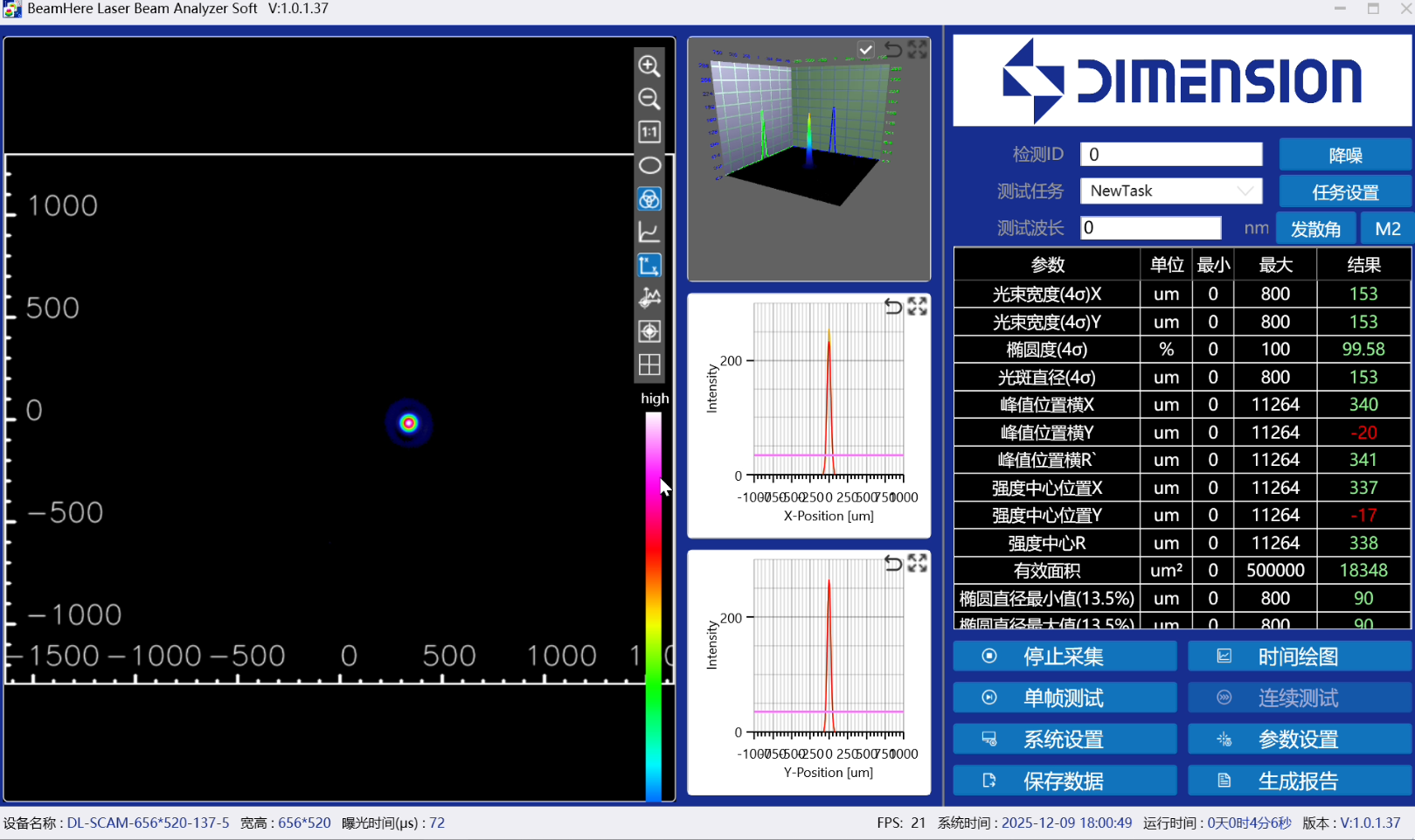Click the zoom out magnifier icon
Viewport: 1415px width, 840px height.
(649, 99)
